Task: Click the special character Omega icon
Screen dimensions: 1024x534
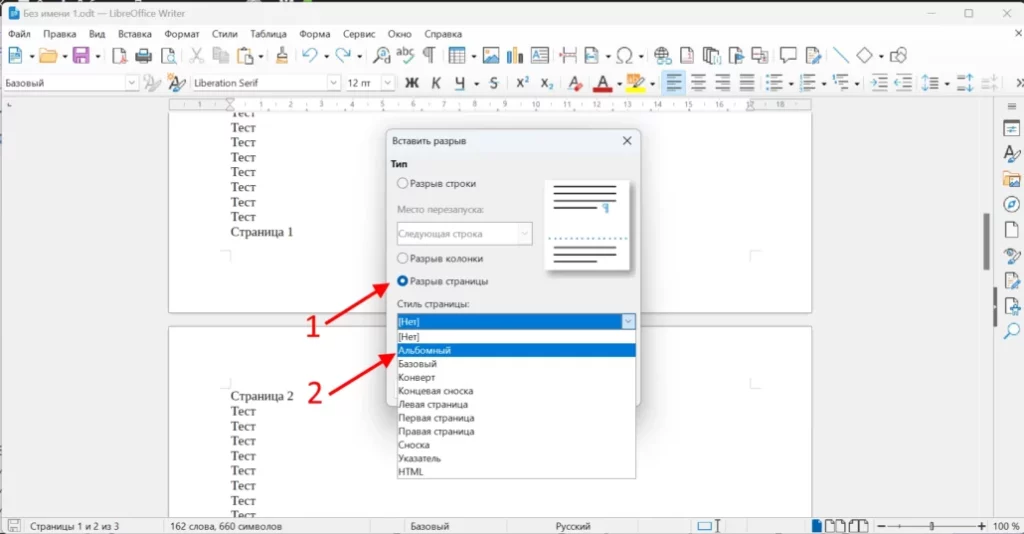Action: (624, 56)
